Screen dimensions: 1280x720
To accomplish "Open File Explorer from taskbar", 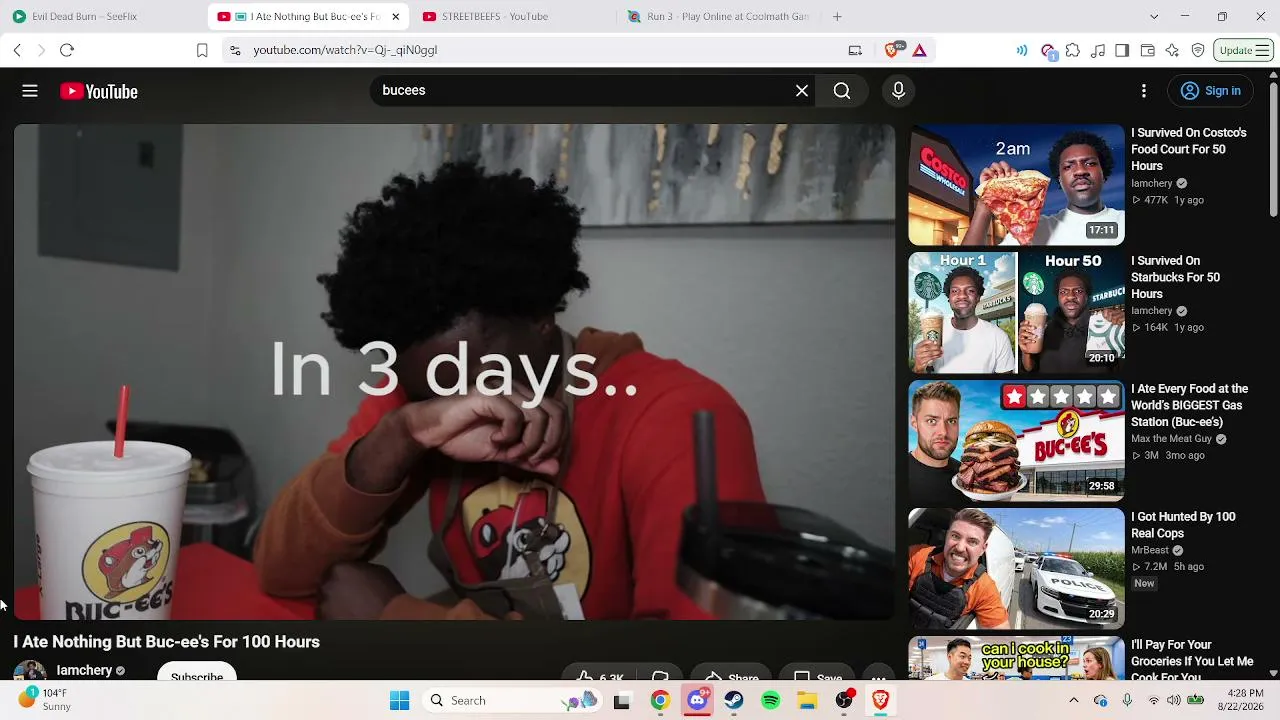I will point(807,701).
